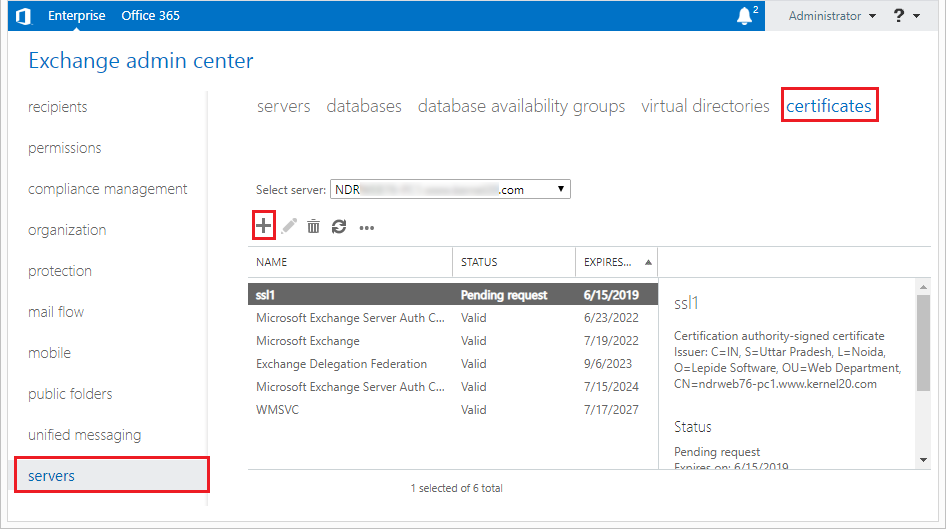Open the certificates tab
The width and height of the screenshot is (946, 529).
(829, 106)
